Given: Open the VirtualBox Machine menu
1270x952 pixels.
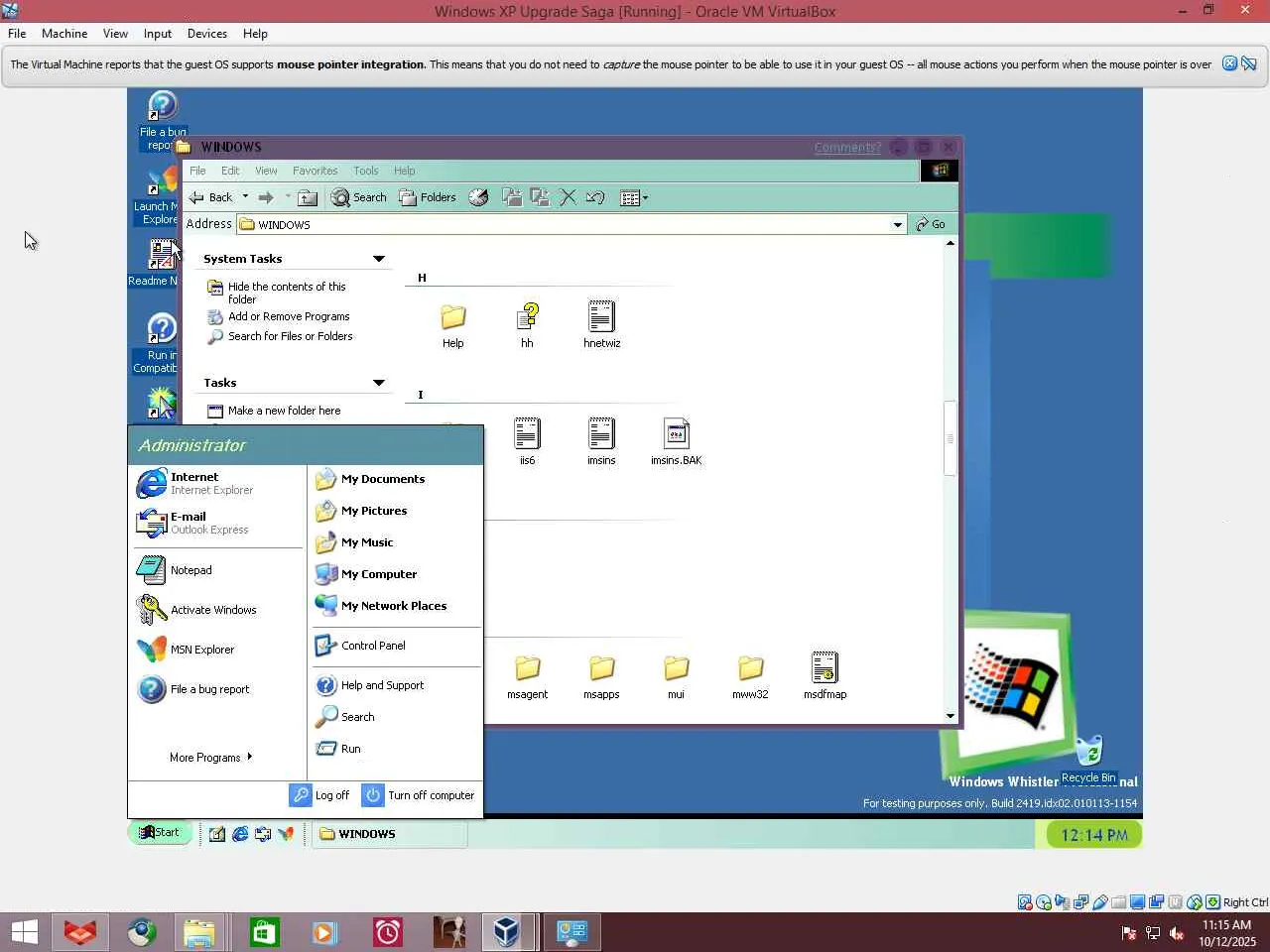Looking at the screenshot, I should (x=64, y=34).
